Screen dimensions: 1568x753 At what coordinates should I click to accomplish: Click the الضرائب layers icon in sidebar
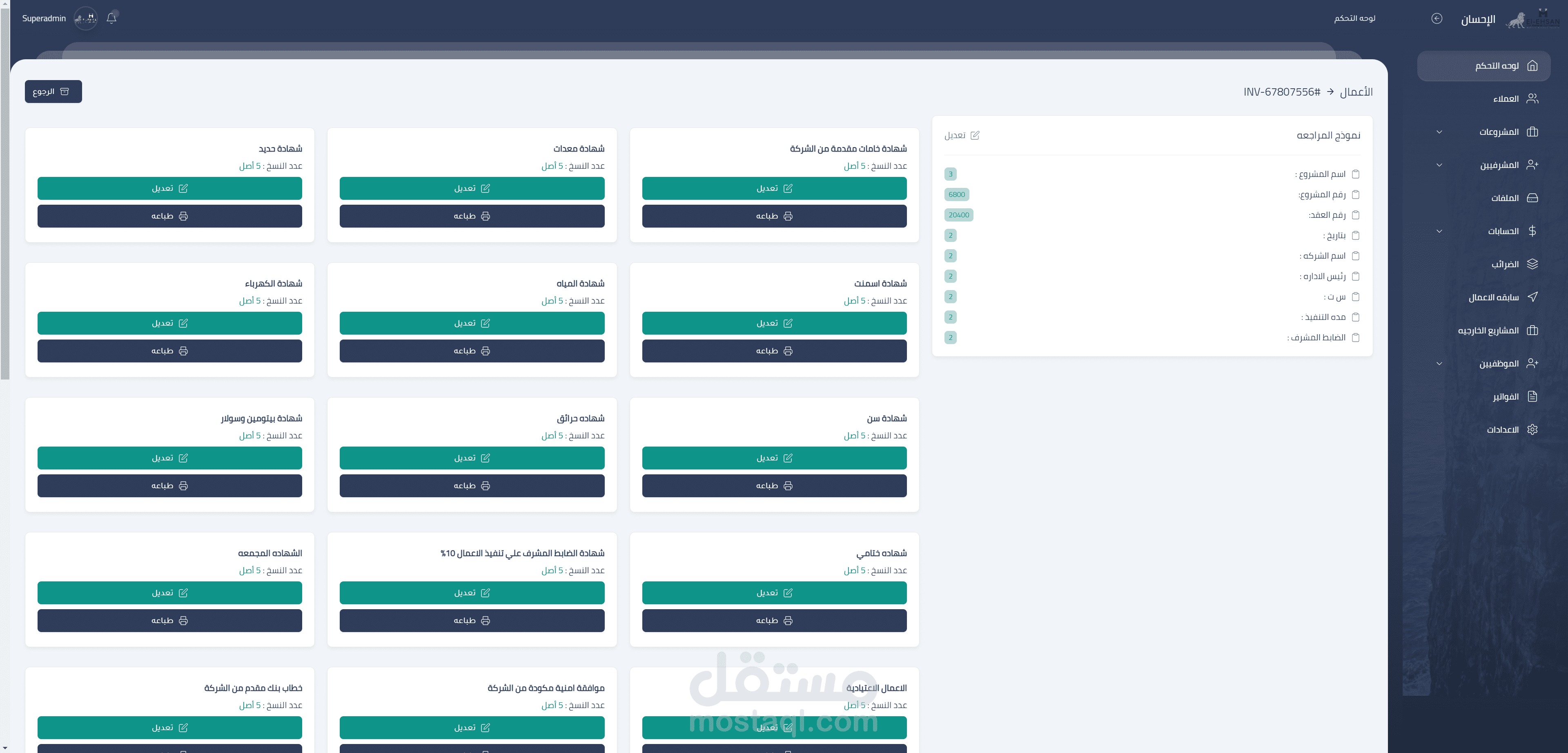(1532, 264)
